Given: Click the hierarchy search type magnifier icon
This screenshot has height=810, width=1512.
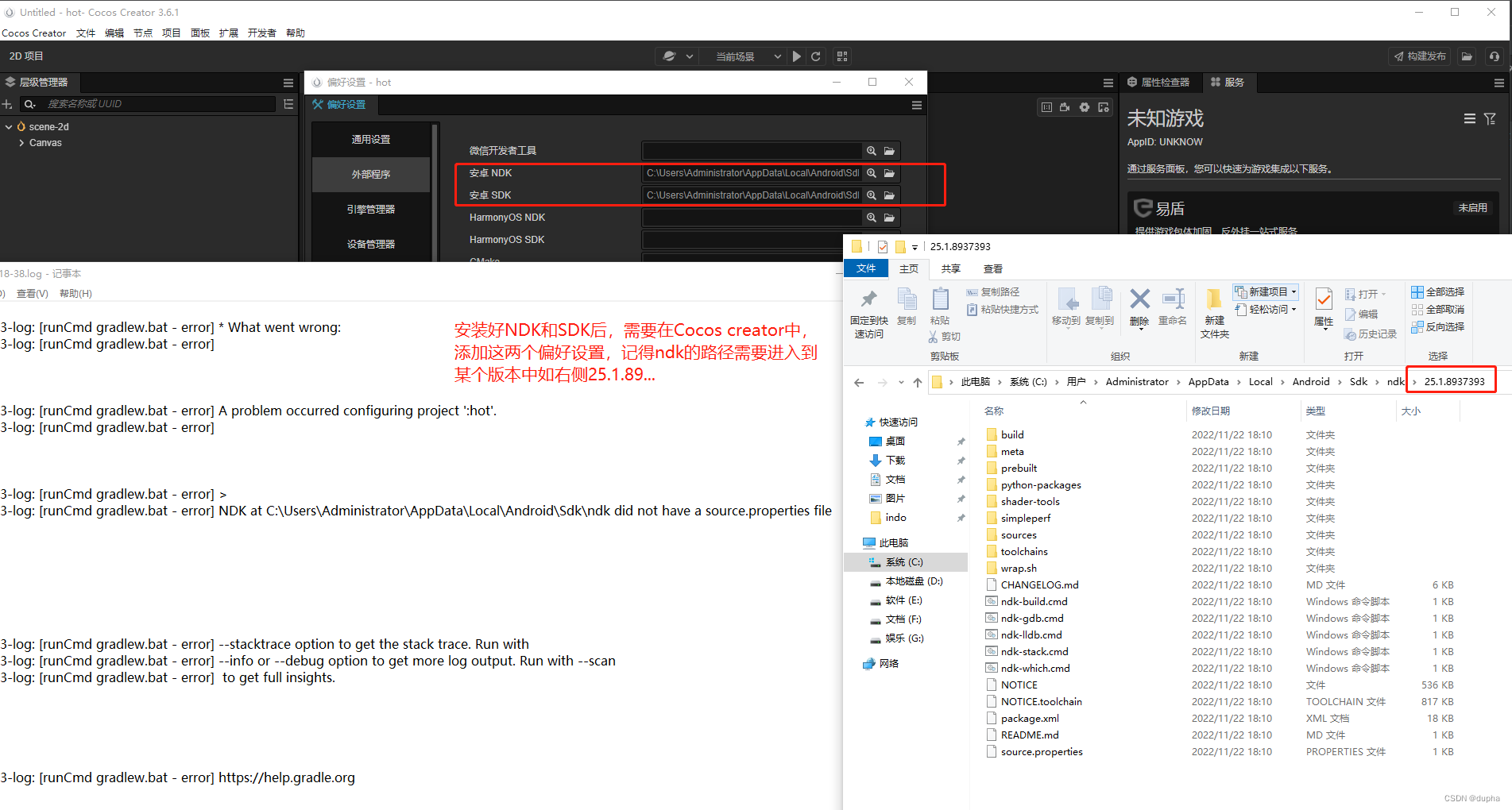Looking at the screenshot, I should [30, 104].
